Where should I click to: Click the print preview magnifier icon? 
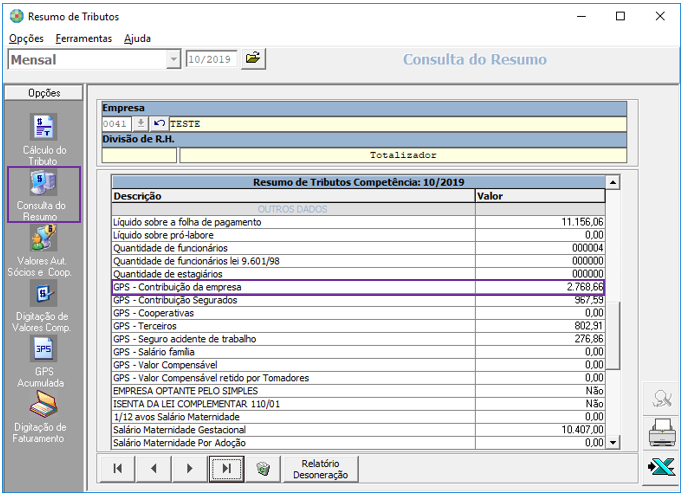661,399
